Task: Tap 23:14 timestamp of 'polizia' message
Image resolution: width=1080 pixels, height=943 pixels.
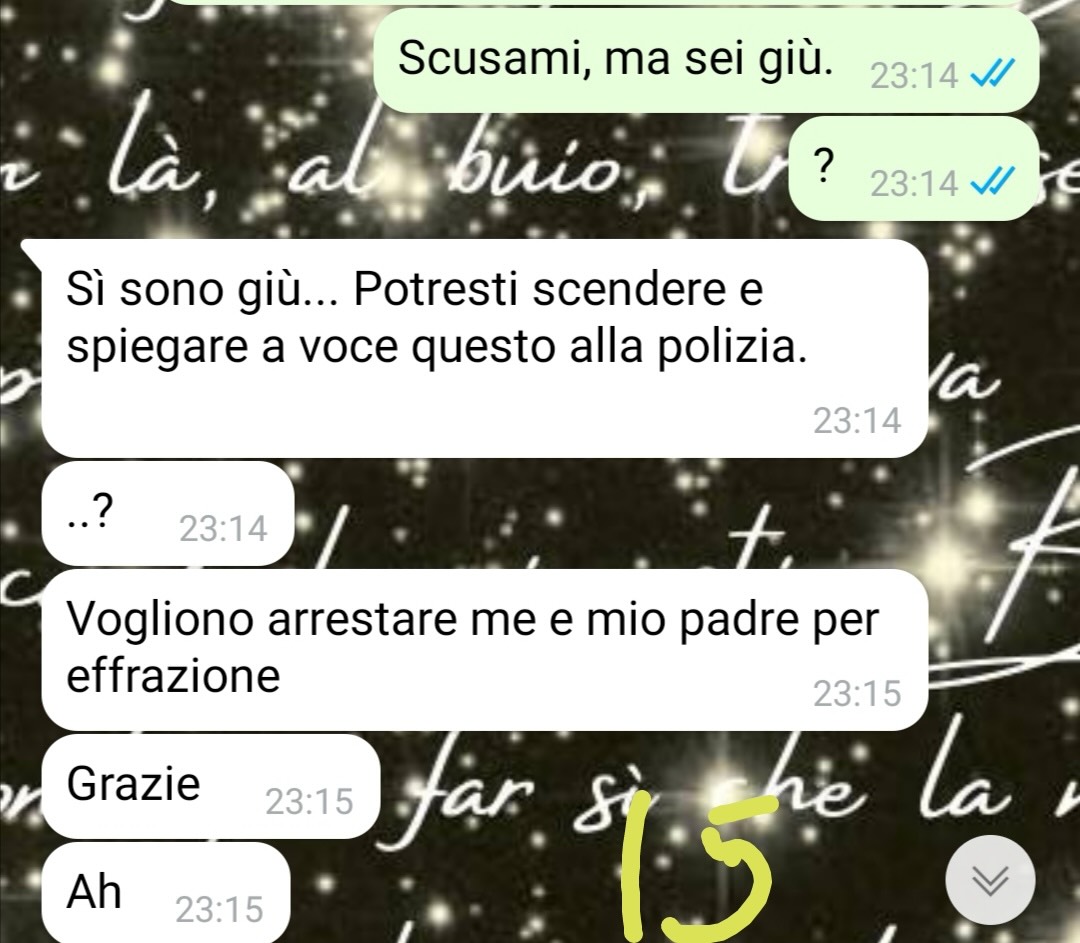Action: click(857, 420)
